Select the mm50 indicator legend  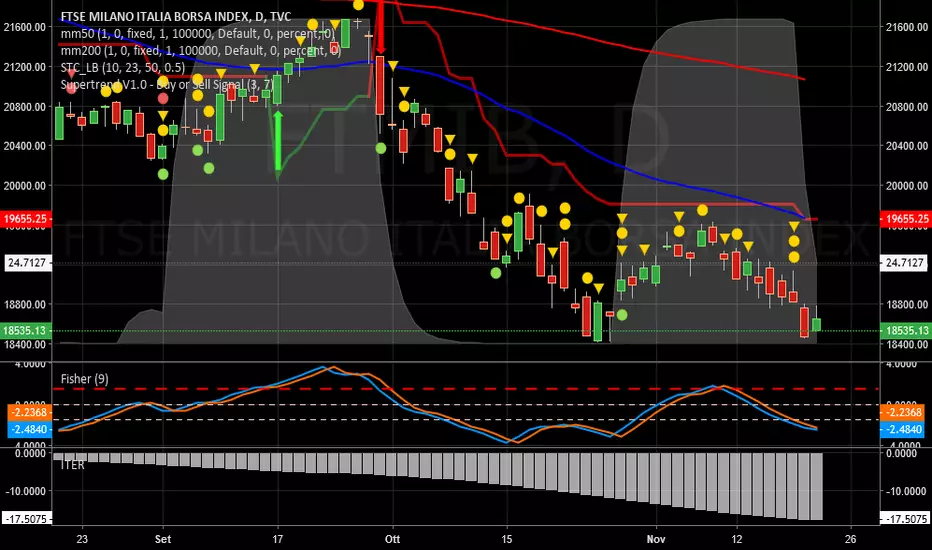198,34
